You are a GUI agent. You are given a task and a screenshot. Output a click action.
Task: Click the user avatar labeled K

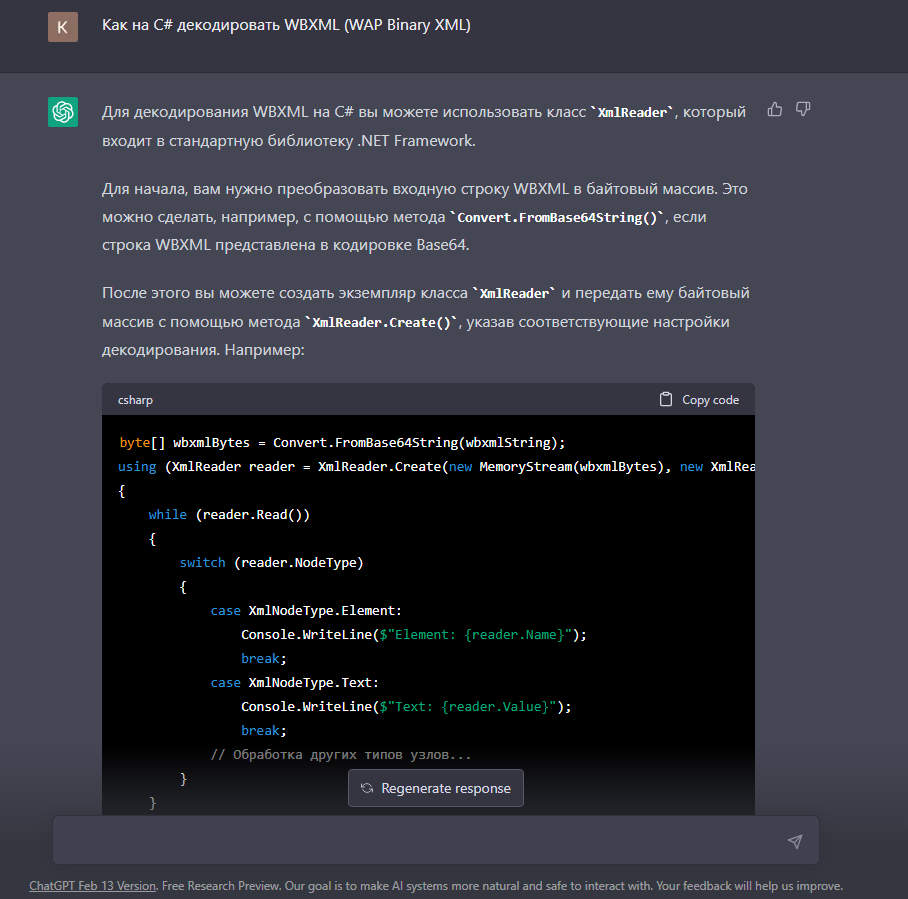pos(63,27)
